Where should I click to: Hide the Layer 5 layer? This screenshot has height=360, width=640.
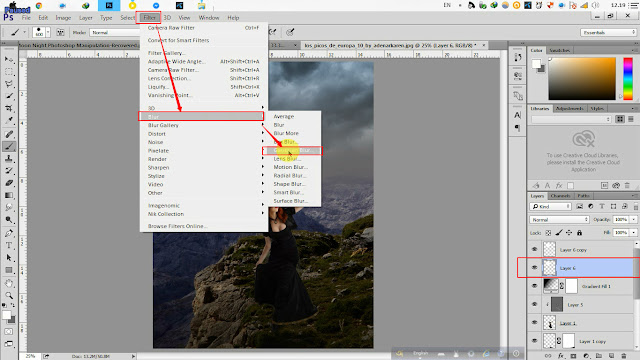coord(534,304)
